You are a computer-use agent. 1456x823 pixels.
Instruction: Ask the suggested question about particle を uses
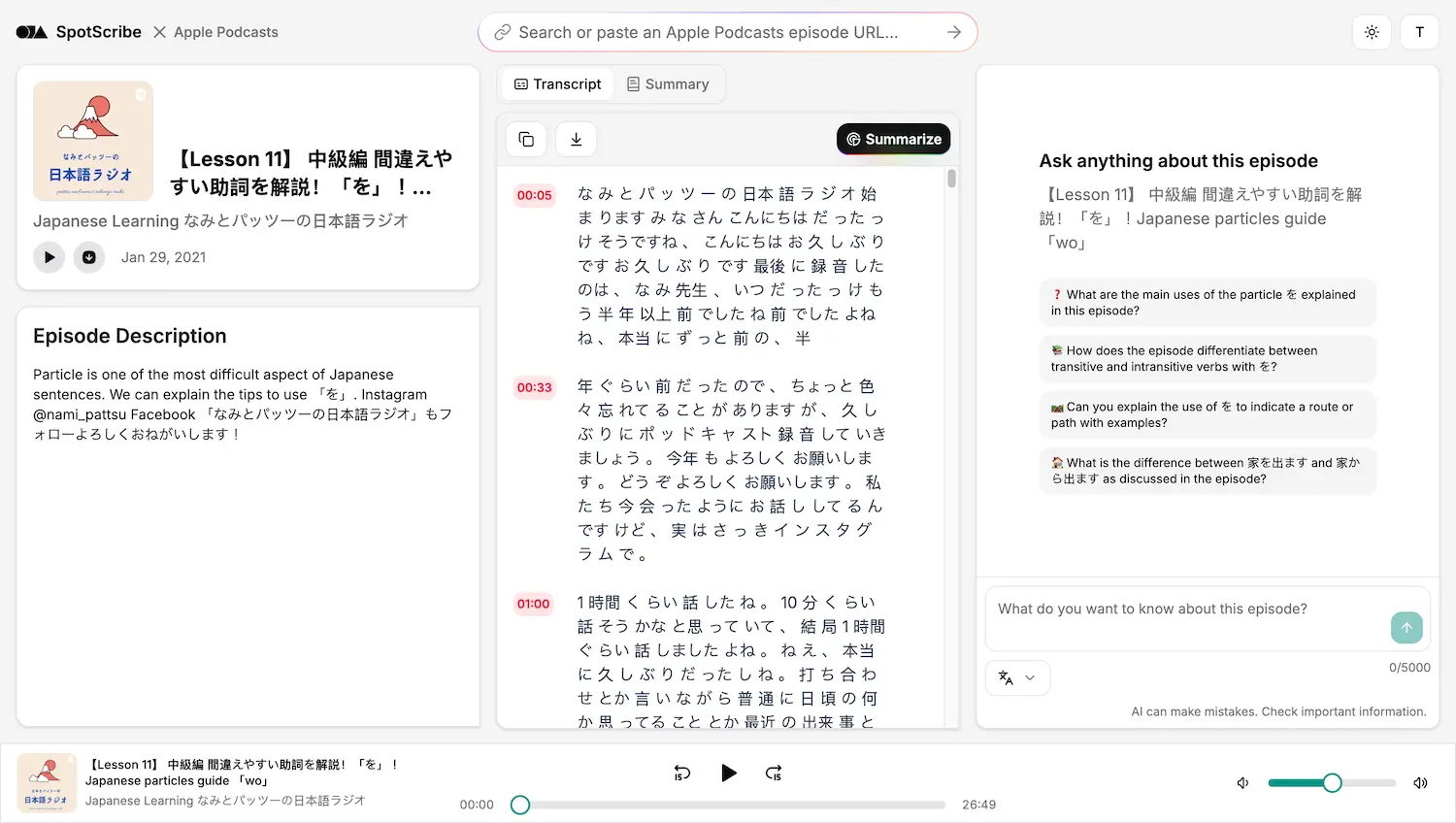(1207, 302)
